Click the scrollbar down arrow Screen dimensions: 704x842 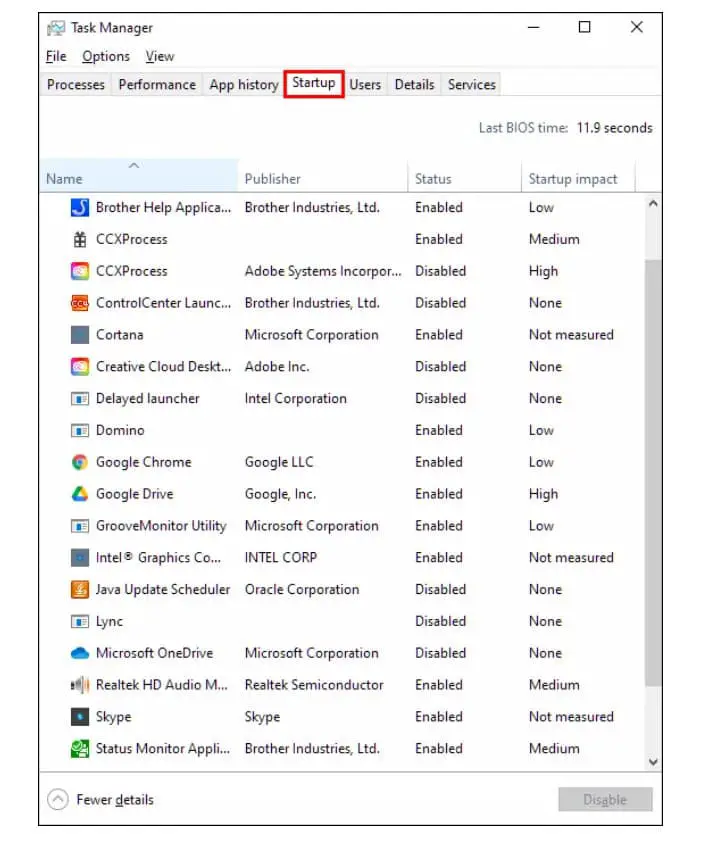(x=653, y=761)
